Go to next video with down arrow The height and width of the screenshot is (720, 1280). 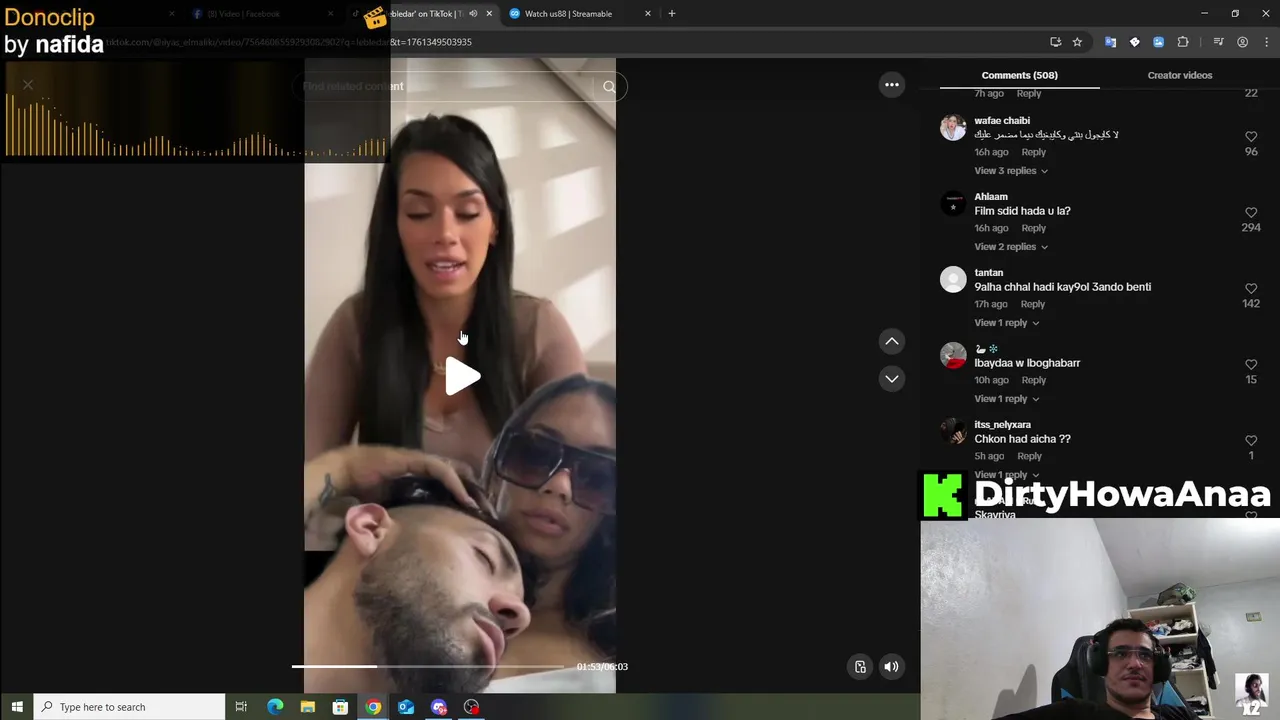tap(892, 379)
